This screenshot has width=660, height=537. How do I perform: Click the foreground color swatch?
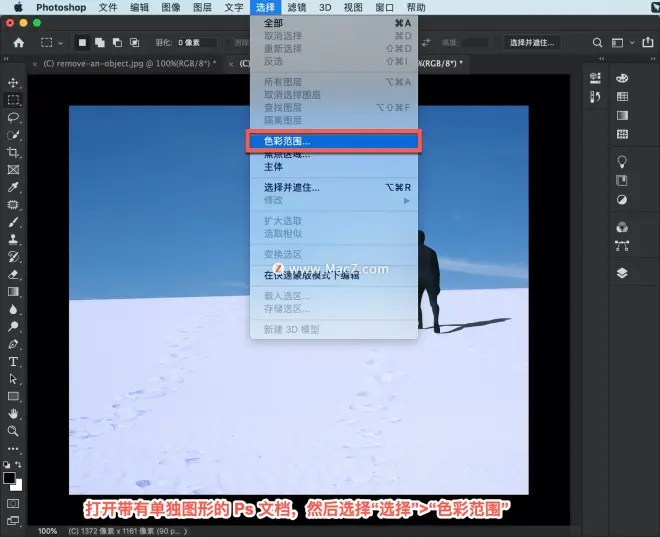[9, 478]
